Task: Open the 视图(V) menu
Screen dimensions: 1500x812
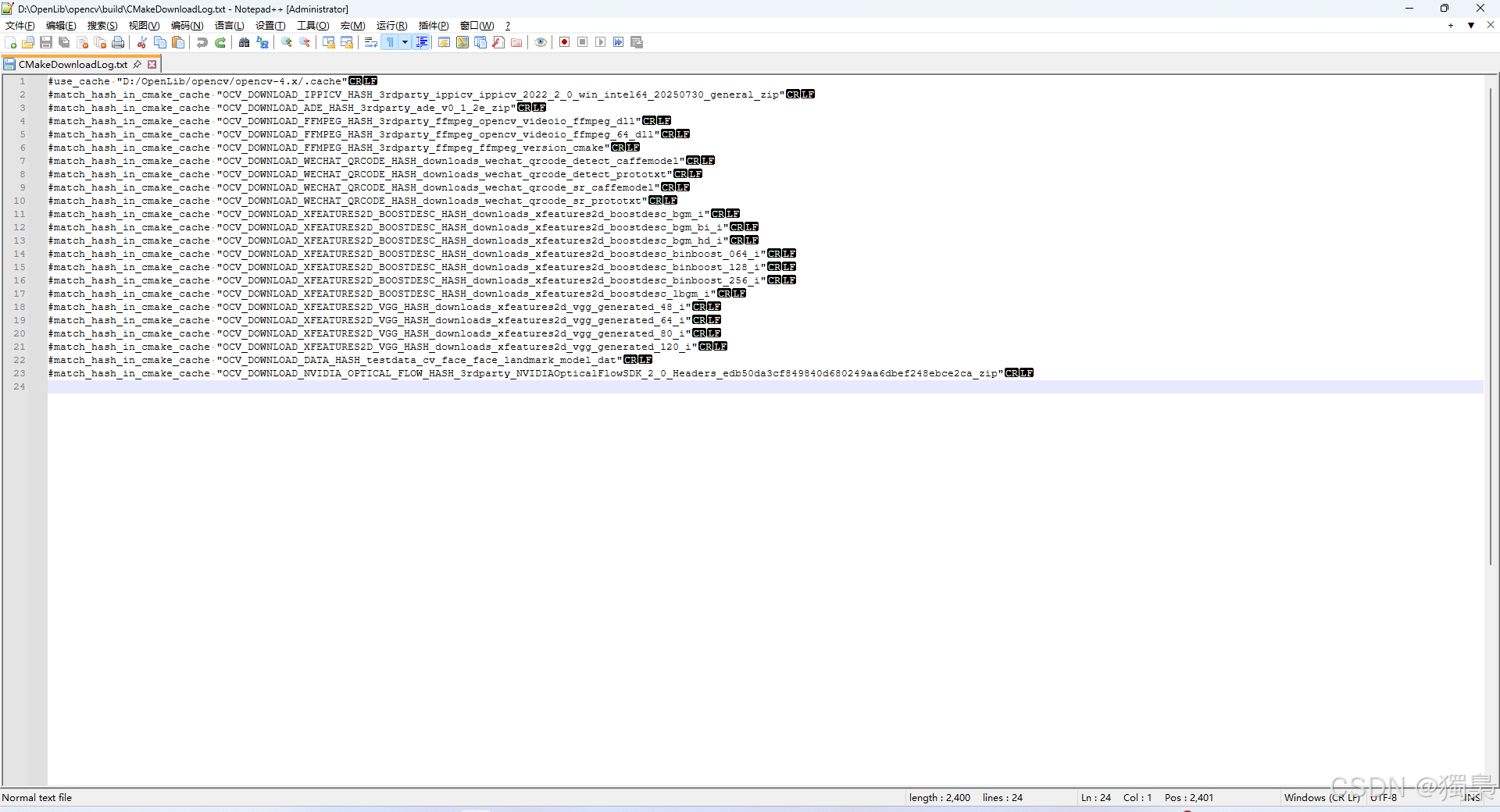Action: coord(144,26)
